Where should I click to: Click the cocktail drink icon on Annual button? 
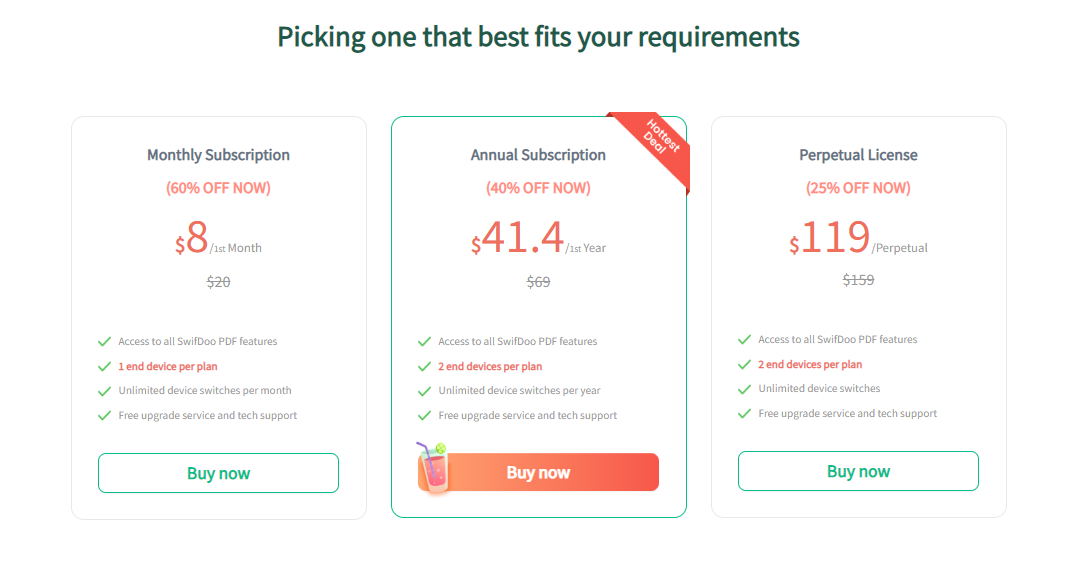[x=433, y=467]
